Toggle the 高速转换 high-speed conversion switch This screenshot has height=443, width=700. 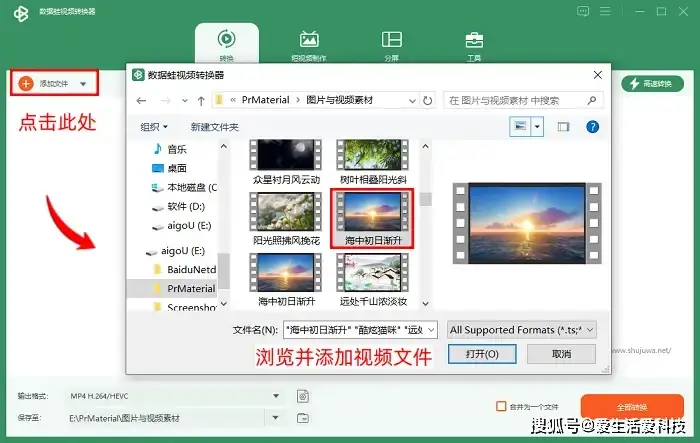653,84
